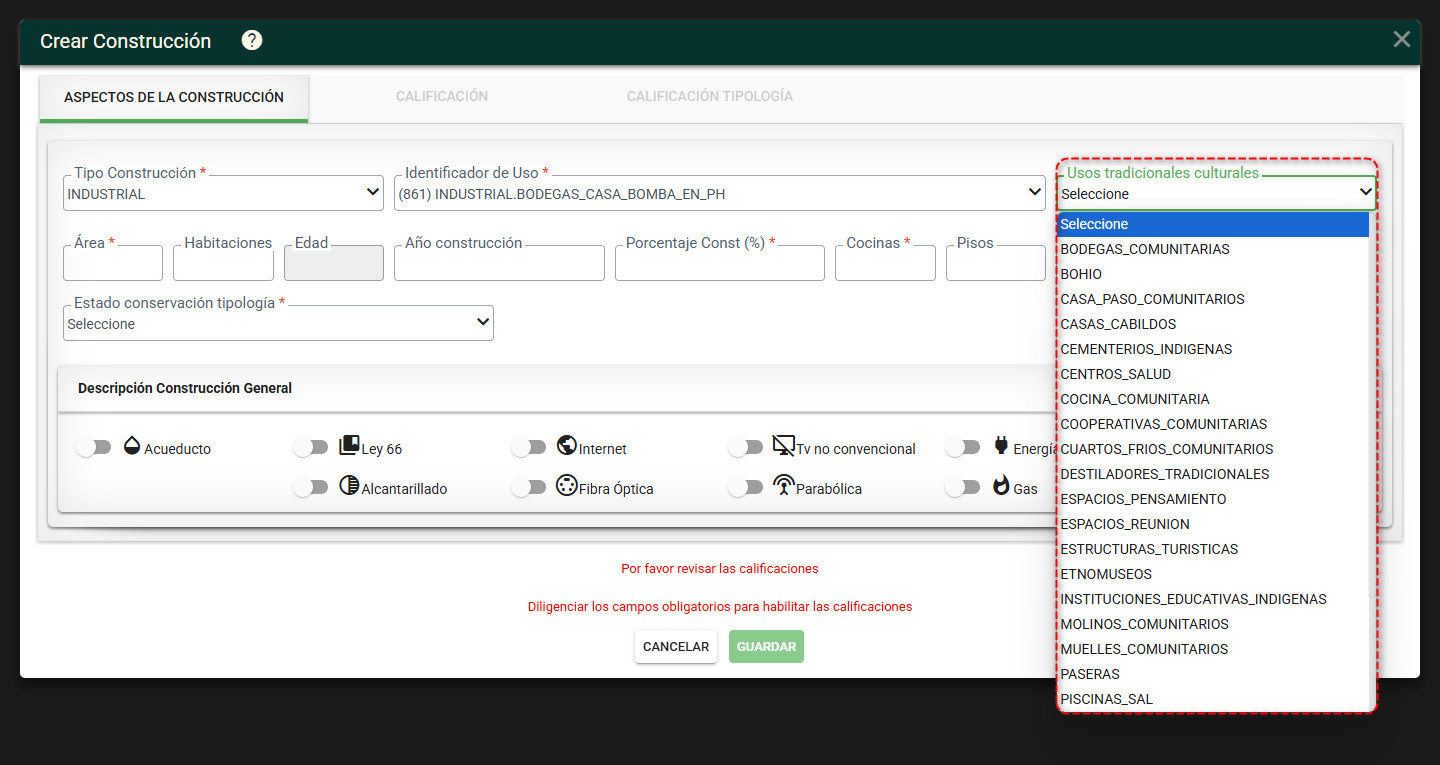Click the Internet globe icon
This screenshot has height=765, width=1440.
[567, 445]
